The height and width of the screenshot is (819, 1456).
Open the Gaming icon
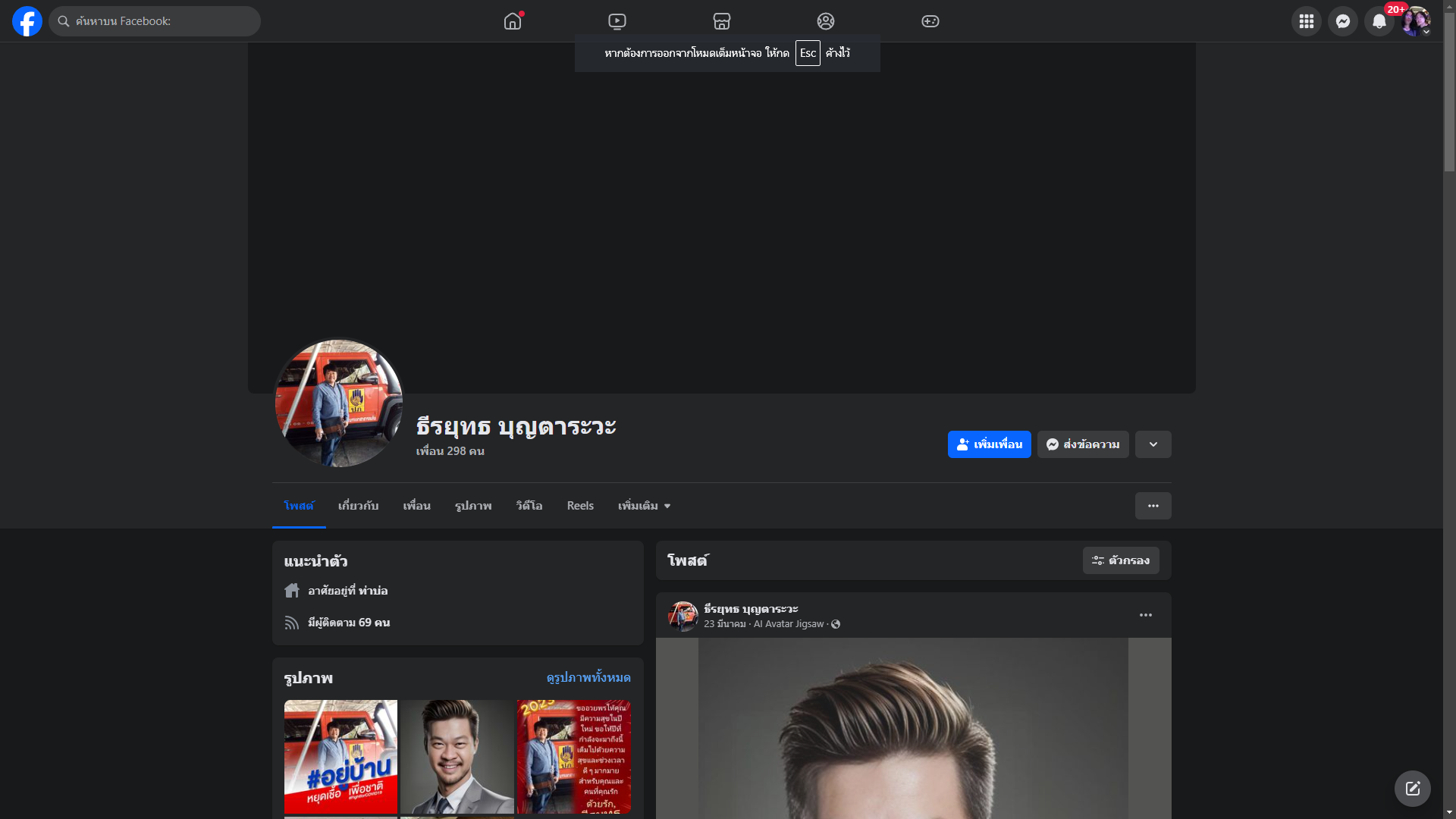pyautogui.click(x=930, y=21)
